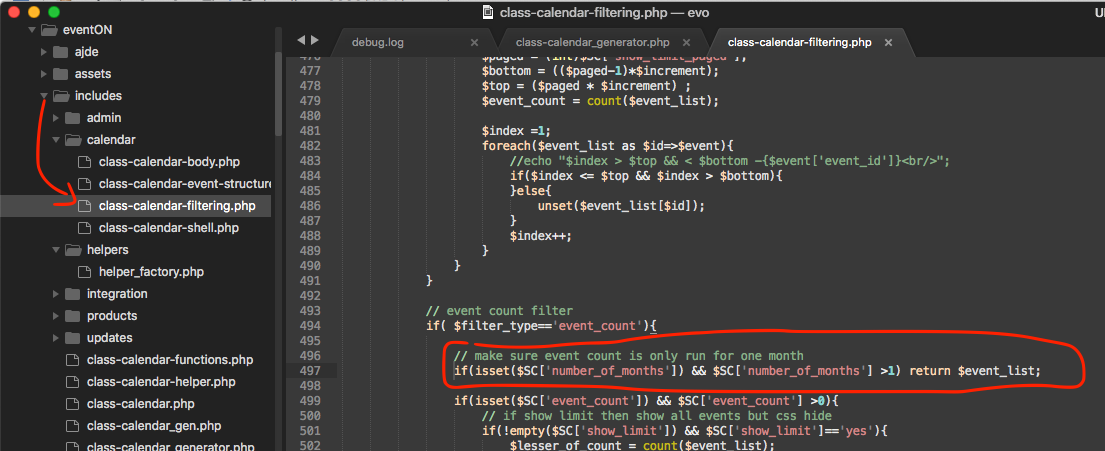The height and width of the screenshot is (451, 1105).
Task: Collapse the eventON root folder
Action: pyautogui.click(x=33, y=30)
